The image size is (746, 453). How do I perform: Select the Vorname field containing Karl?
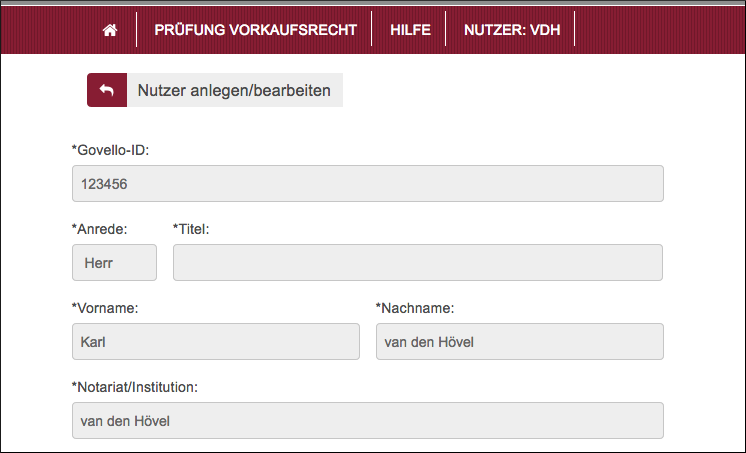click(x=215, y=341)
